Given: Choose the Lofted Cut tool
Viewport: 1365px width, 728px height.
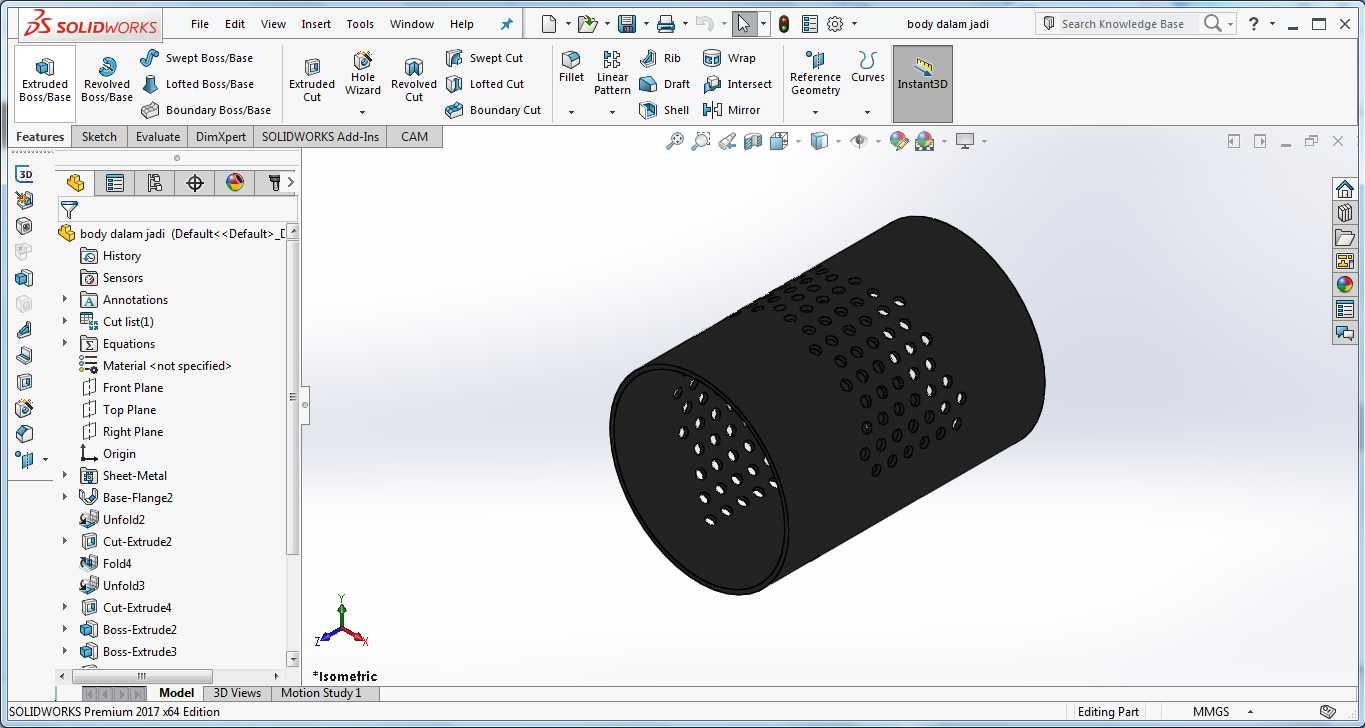Looking at the screenshot, I should click(485, 84).
